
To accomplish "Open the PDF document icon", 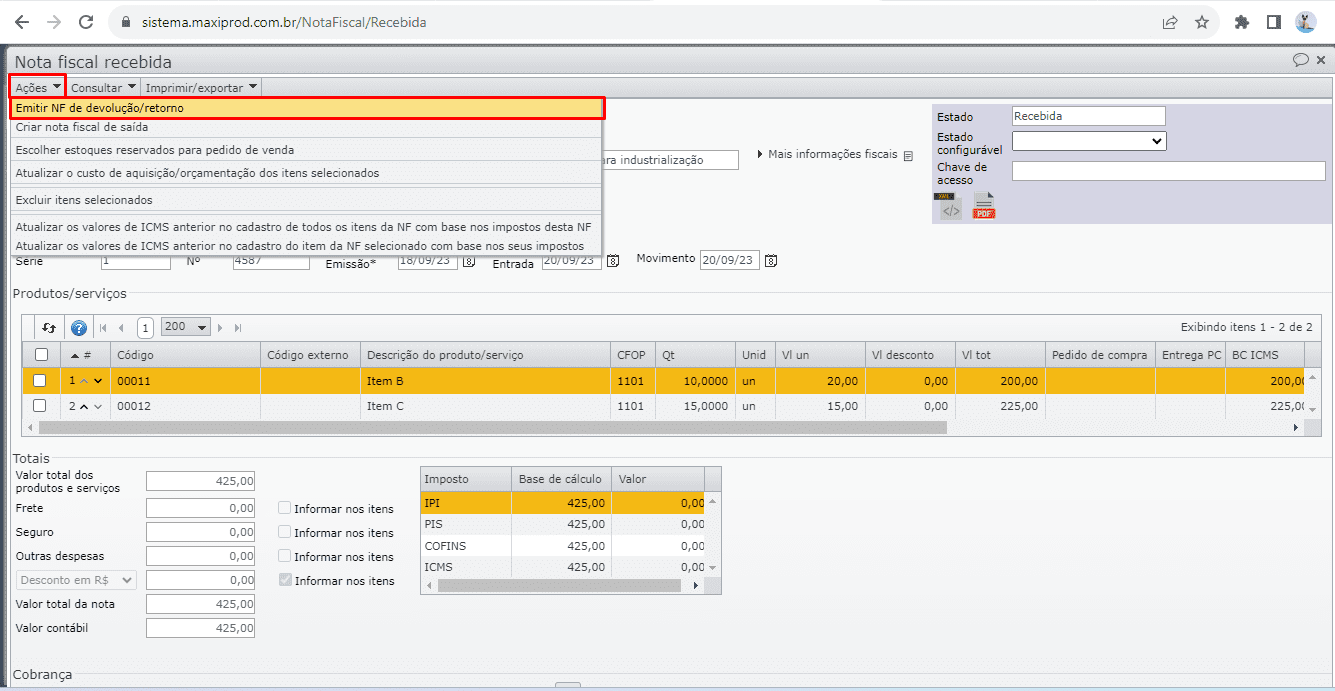I will click(x=984, y=206).
